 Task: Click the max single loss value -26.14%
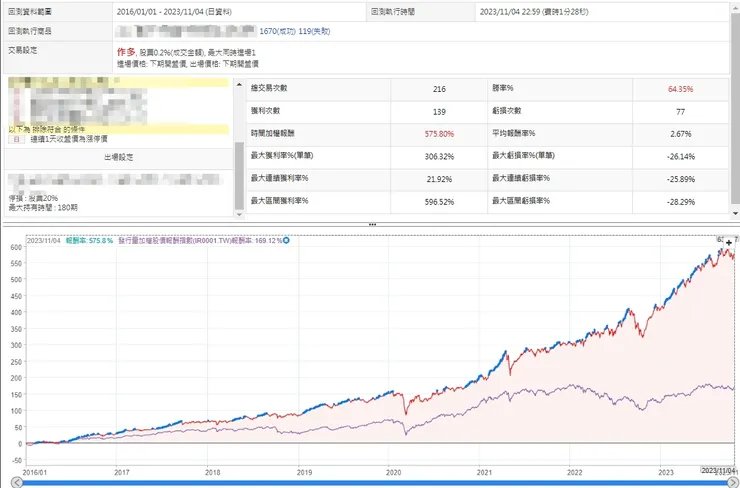(x=680, y=157)
